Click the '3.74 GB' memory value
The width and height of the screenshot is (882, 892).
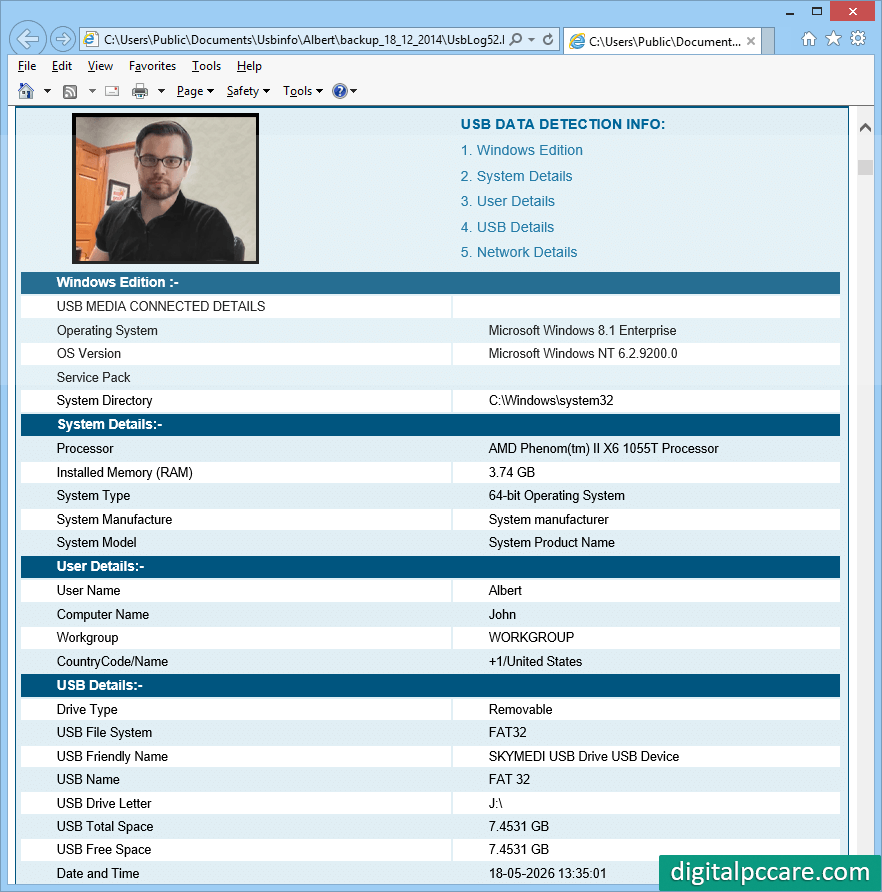[512, 472]
